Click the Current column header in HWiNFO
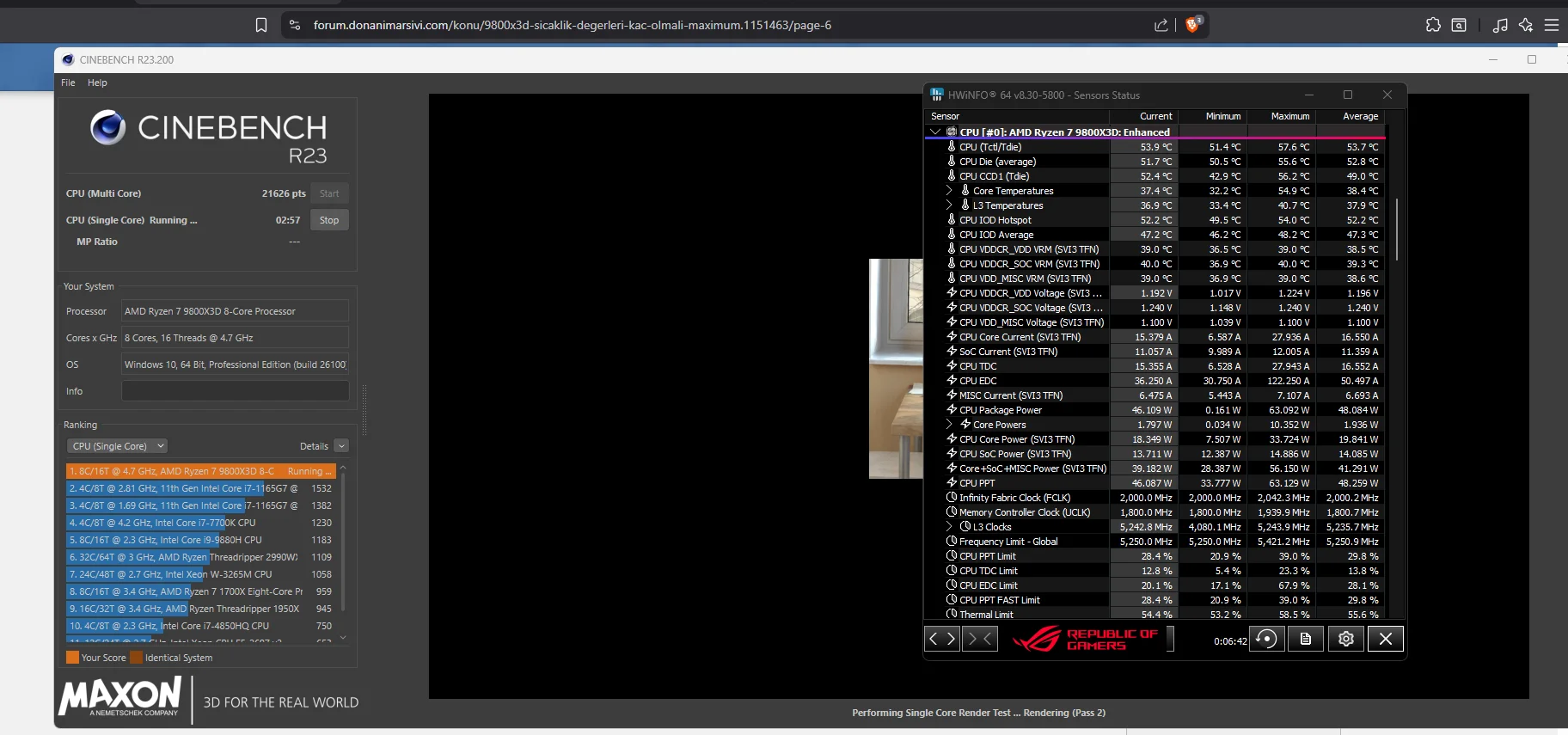 point(1144,116)
